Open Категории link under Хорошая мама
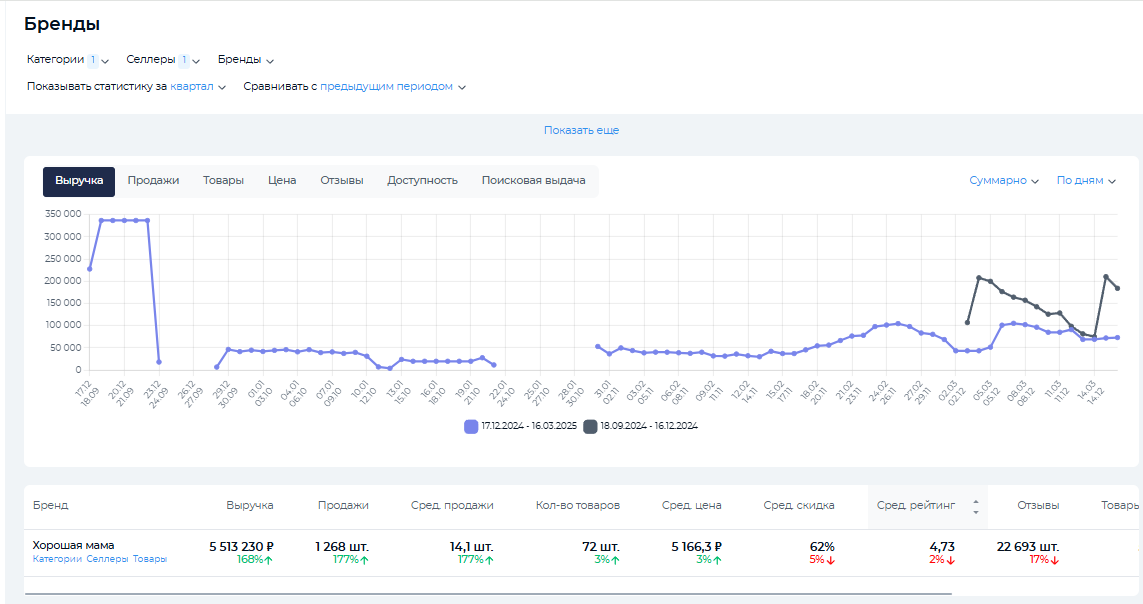The width and height of the screenshot is (1143, 604). [57, 560]
